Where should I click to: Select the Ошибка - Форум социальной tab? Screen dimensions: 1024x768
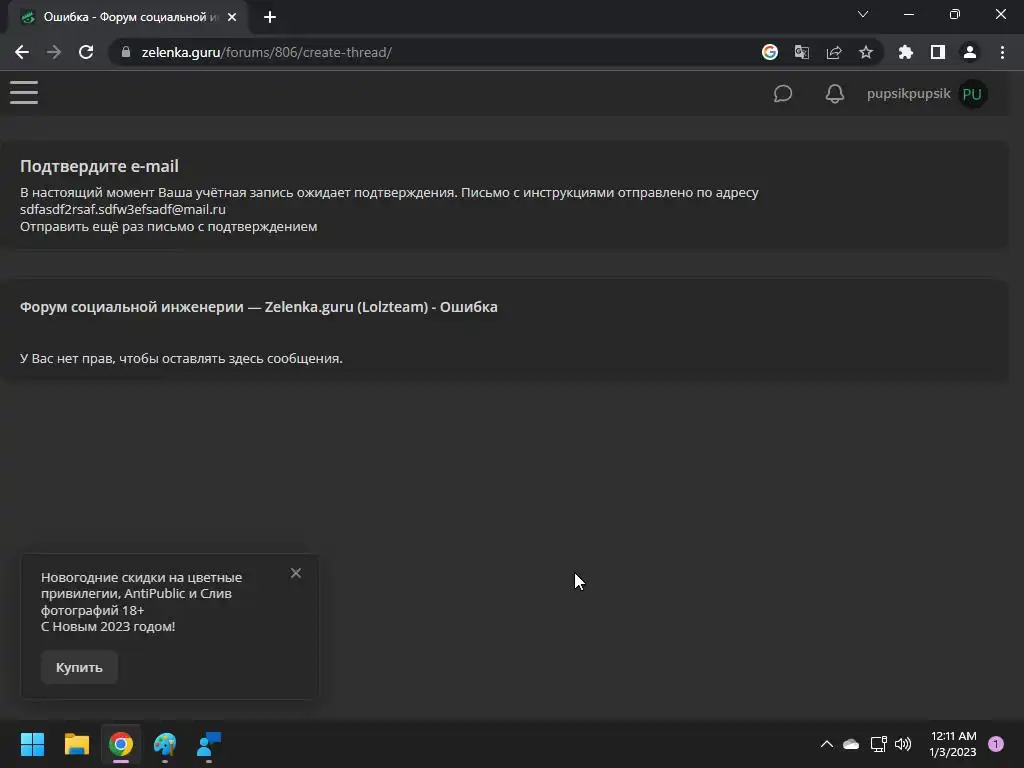point(127,17)
